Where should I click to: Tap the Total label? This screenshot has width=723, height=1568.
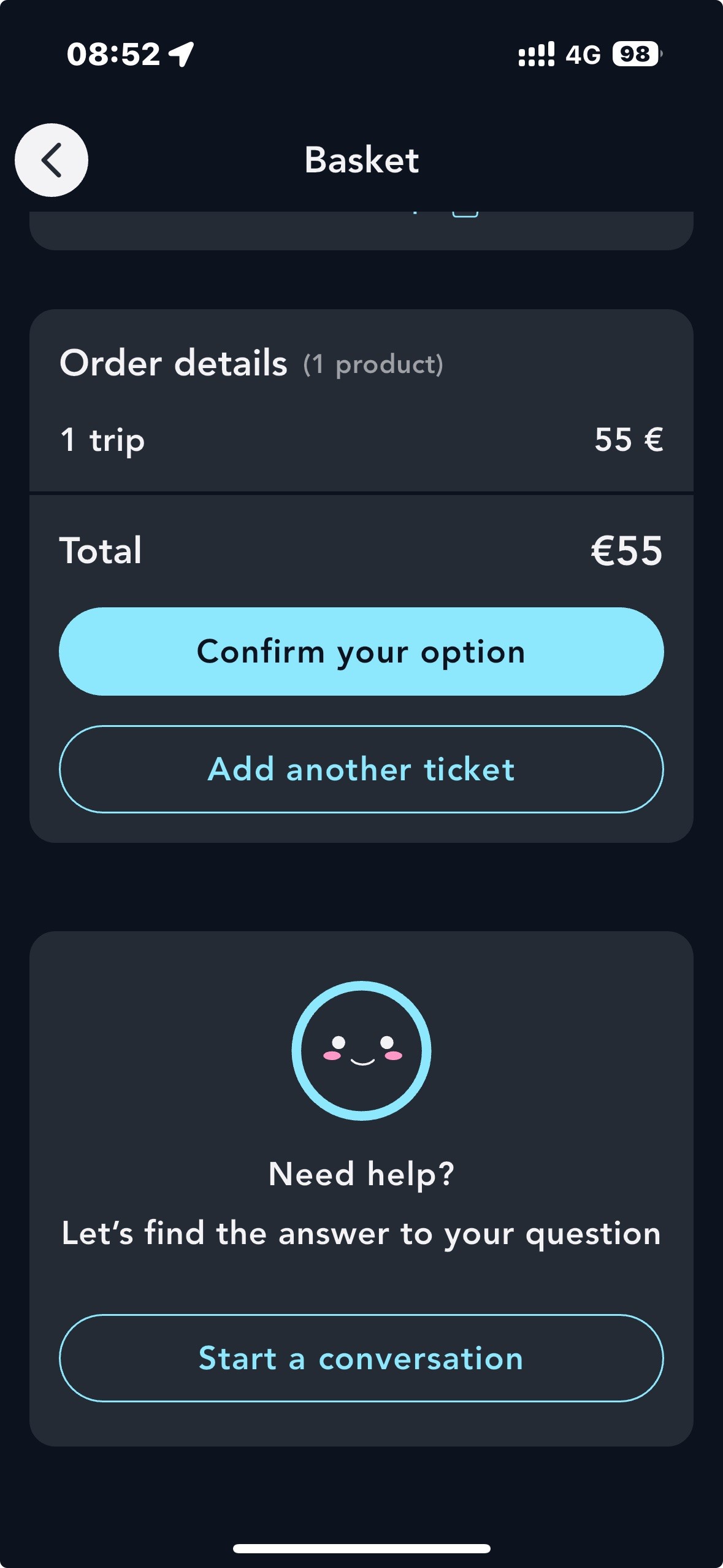click(101, 550)
